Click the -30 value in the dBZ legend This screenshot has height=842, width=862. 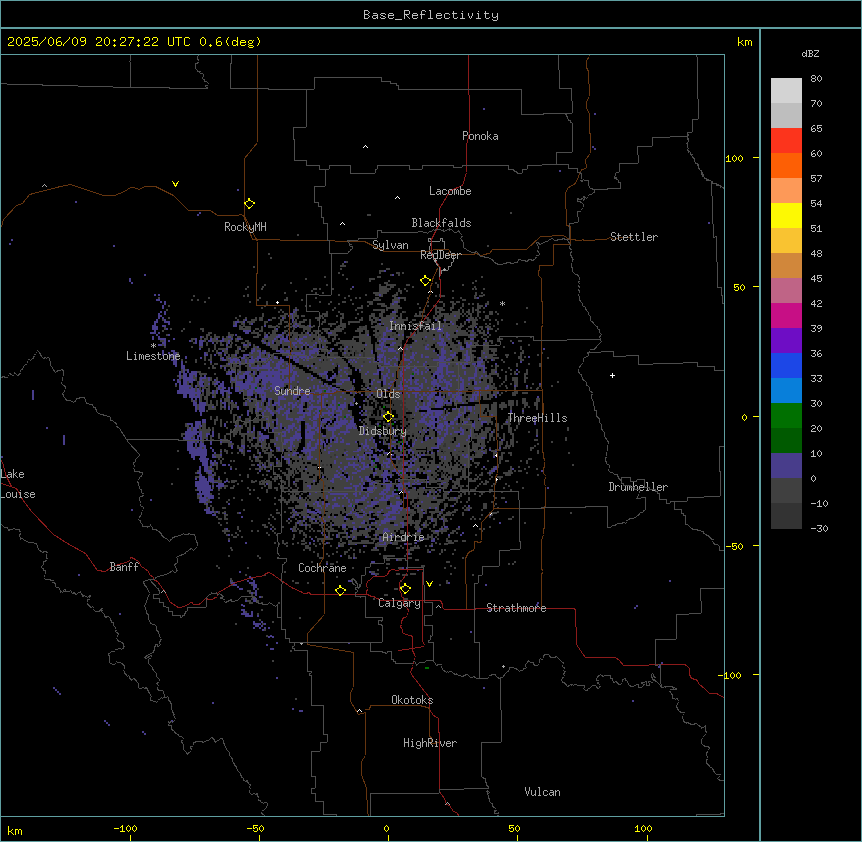(x=819, y=529)
